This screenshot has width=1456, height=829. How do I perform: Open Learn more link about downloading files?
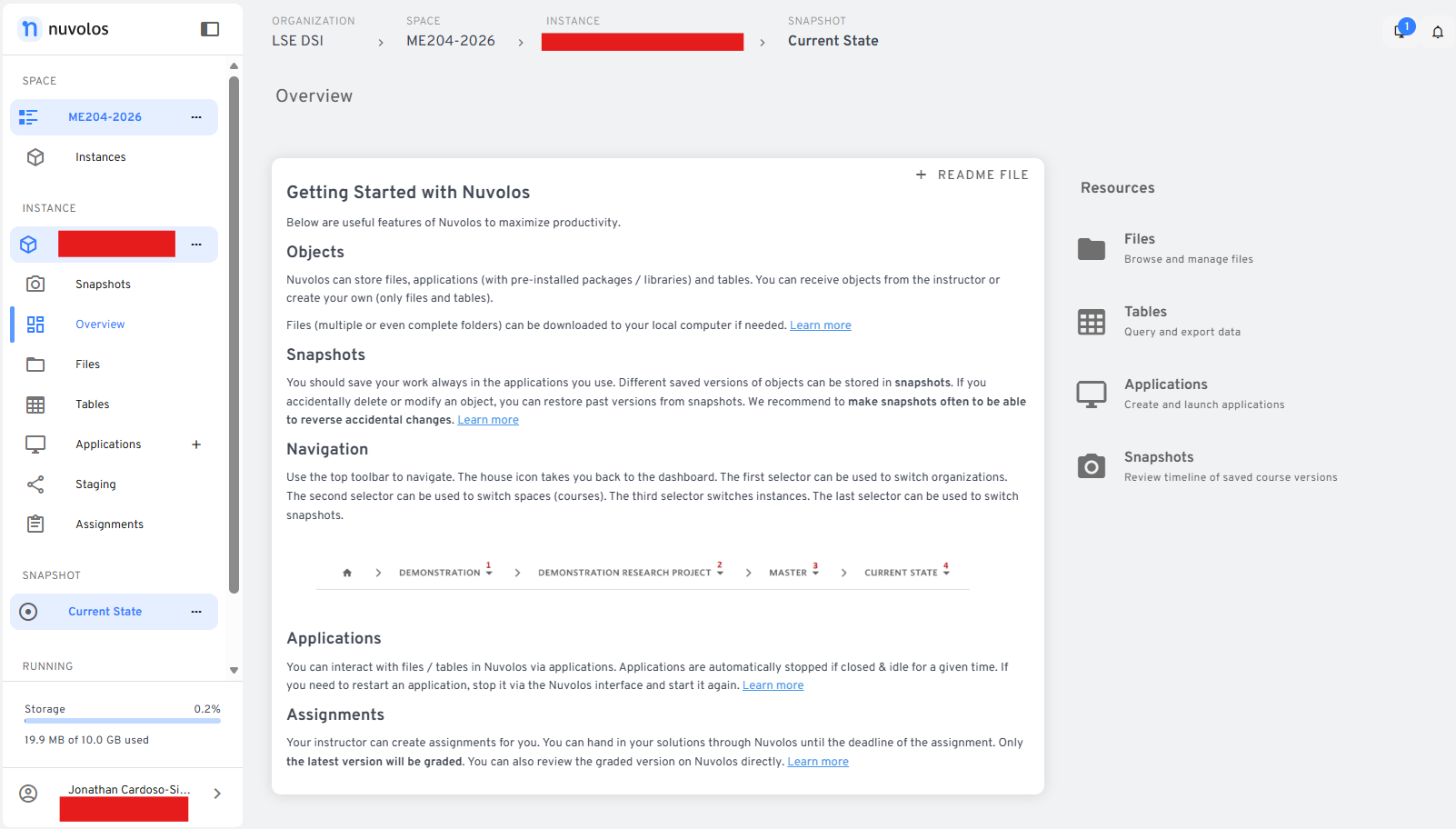click(x=821, y=325)
